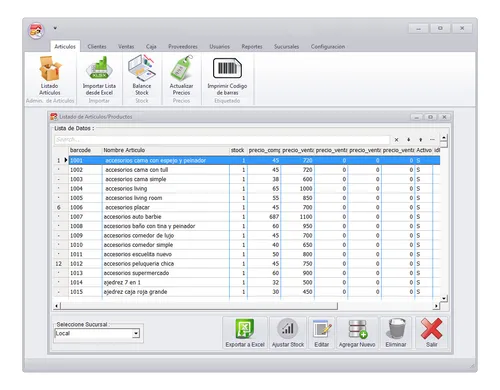Click the Search input field
This screenshot has width=500, height=390.
coord(222,140)
